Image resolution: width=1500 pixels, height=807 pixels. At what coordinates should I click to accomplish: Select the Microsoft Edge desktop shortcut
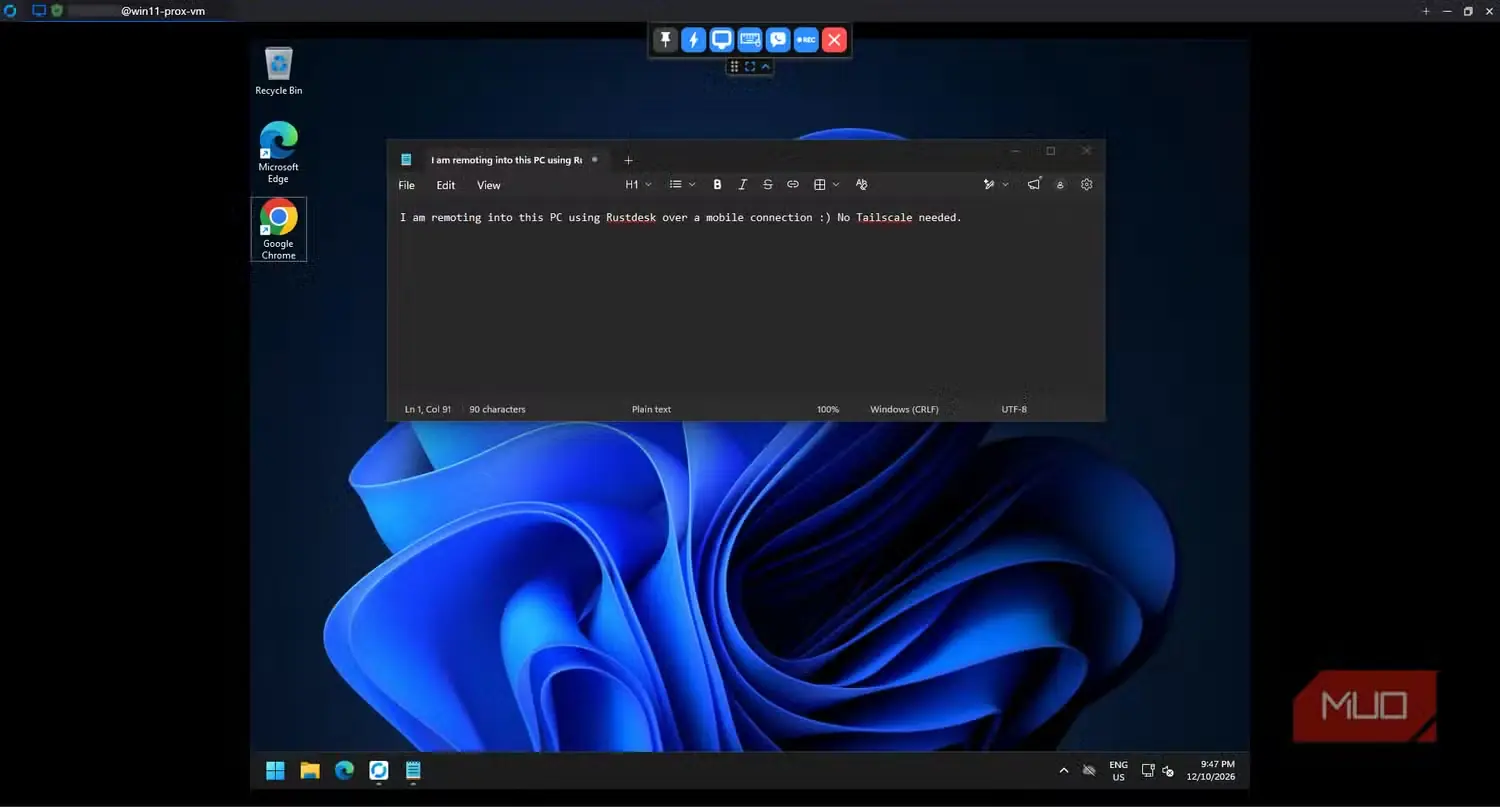(279, 152)
